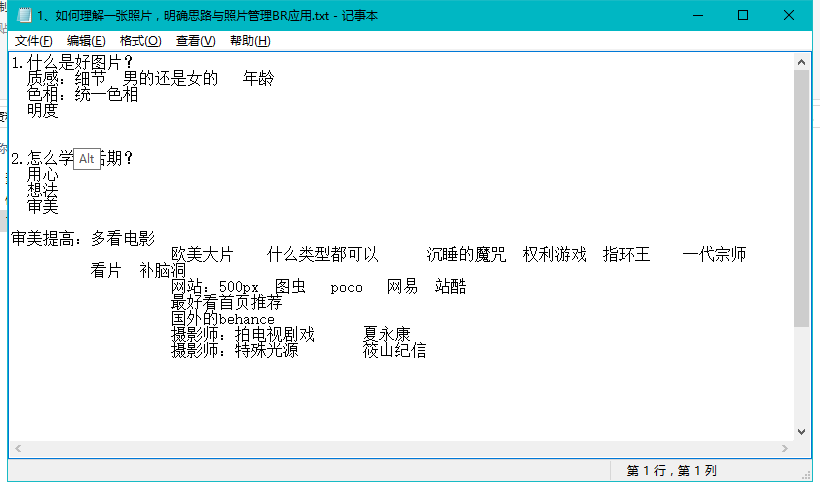Maximize the Notepad window
This screenshot has width=820, height=489.
tap(743, 15)
